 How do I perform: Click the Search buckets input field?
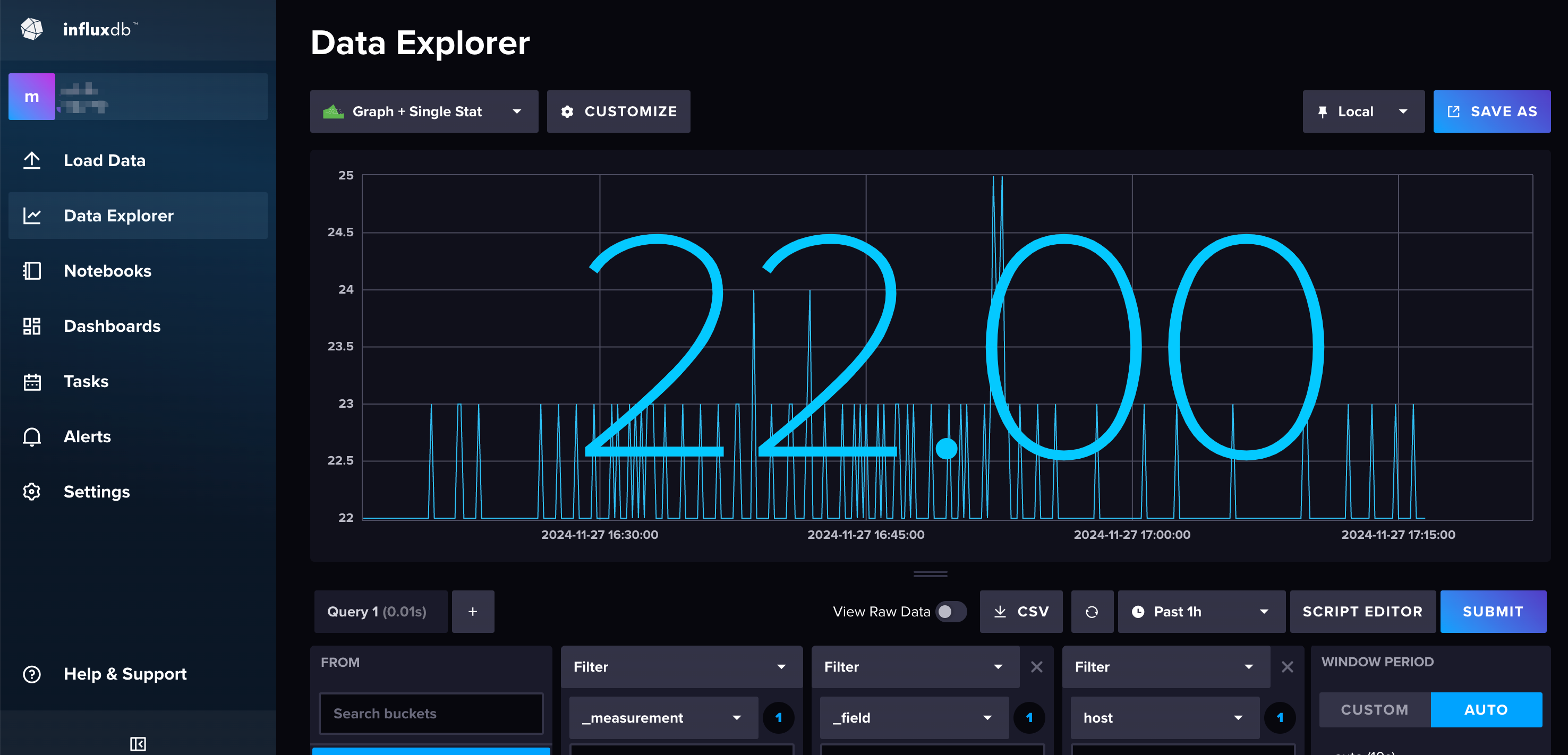click(x=430, y=713)
